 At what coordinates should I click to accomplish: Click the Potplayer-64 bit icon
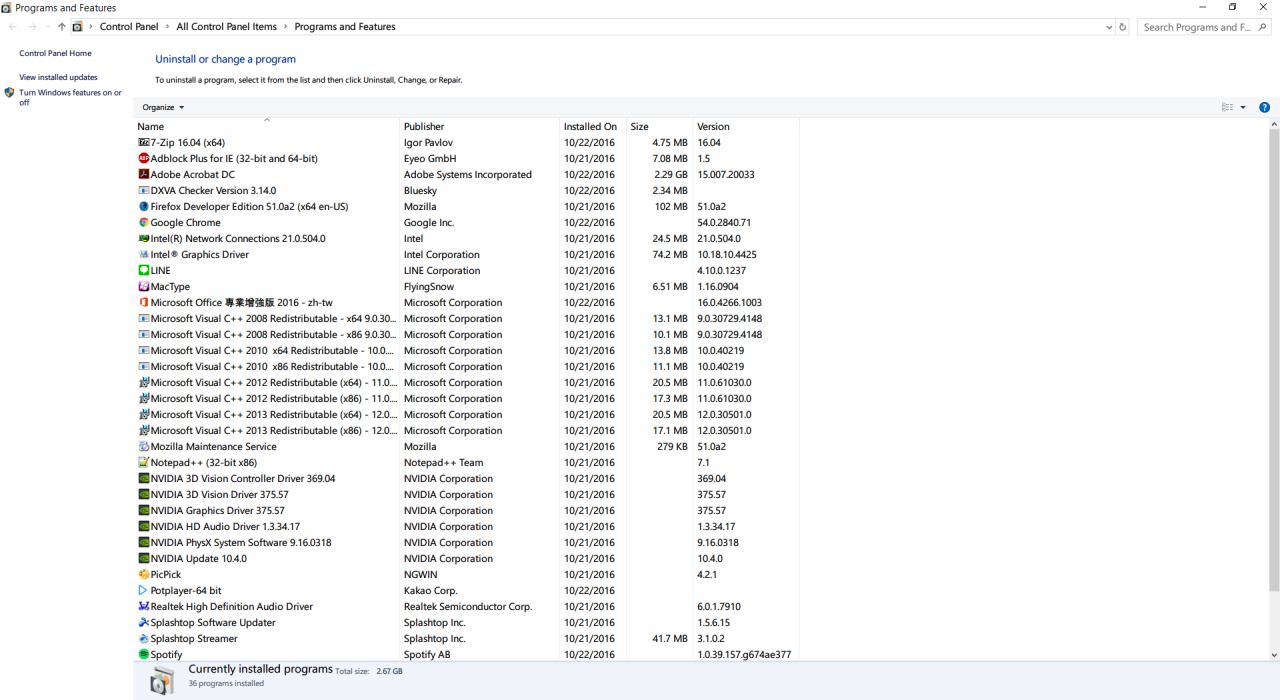pyautogui.click(x=143, y=591)
